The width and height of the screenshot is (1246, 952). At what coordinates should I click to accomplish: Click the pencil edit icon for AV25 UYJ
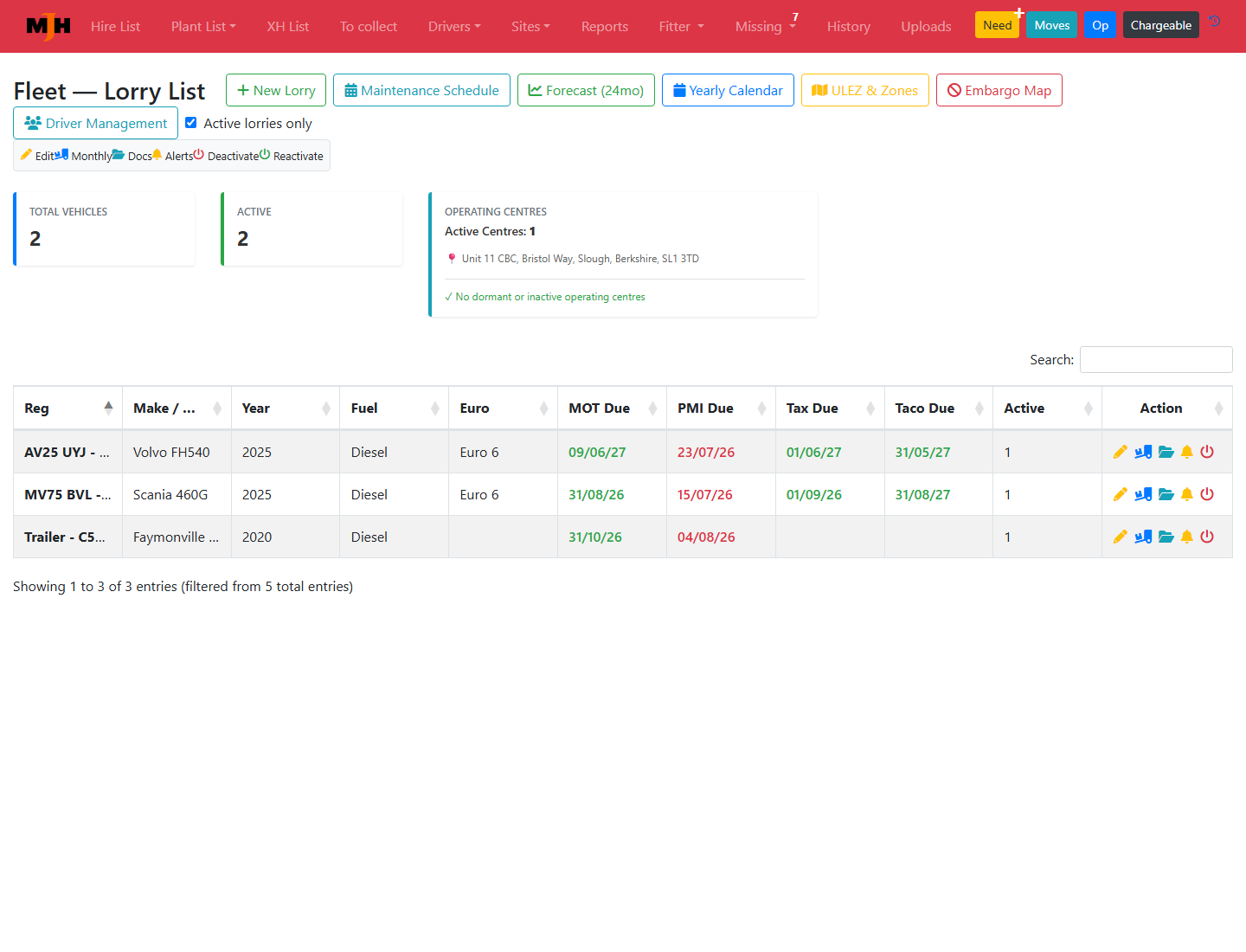tap(1121, 452)
